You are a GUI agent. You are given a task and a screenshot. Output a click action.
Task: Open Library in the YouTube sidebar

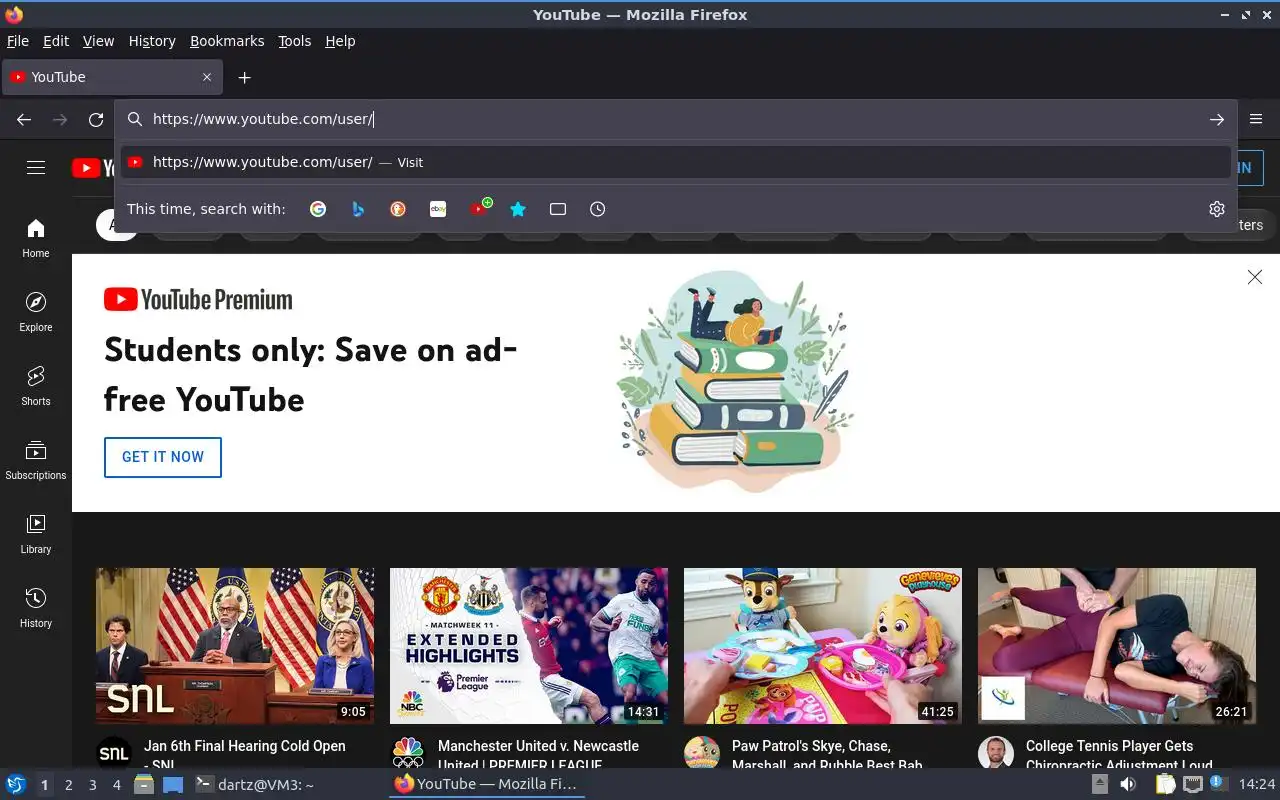coord(36,534)
